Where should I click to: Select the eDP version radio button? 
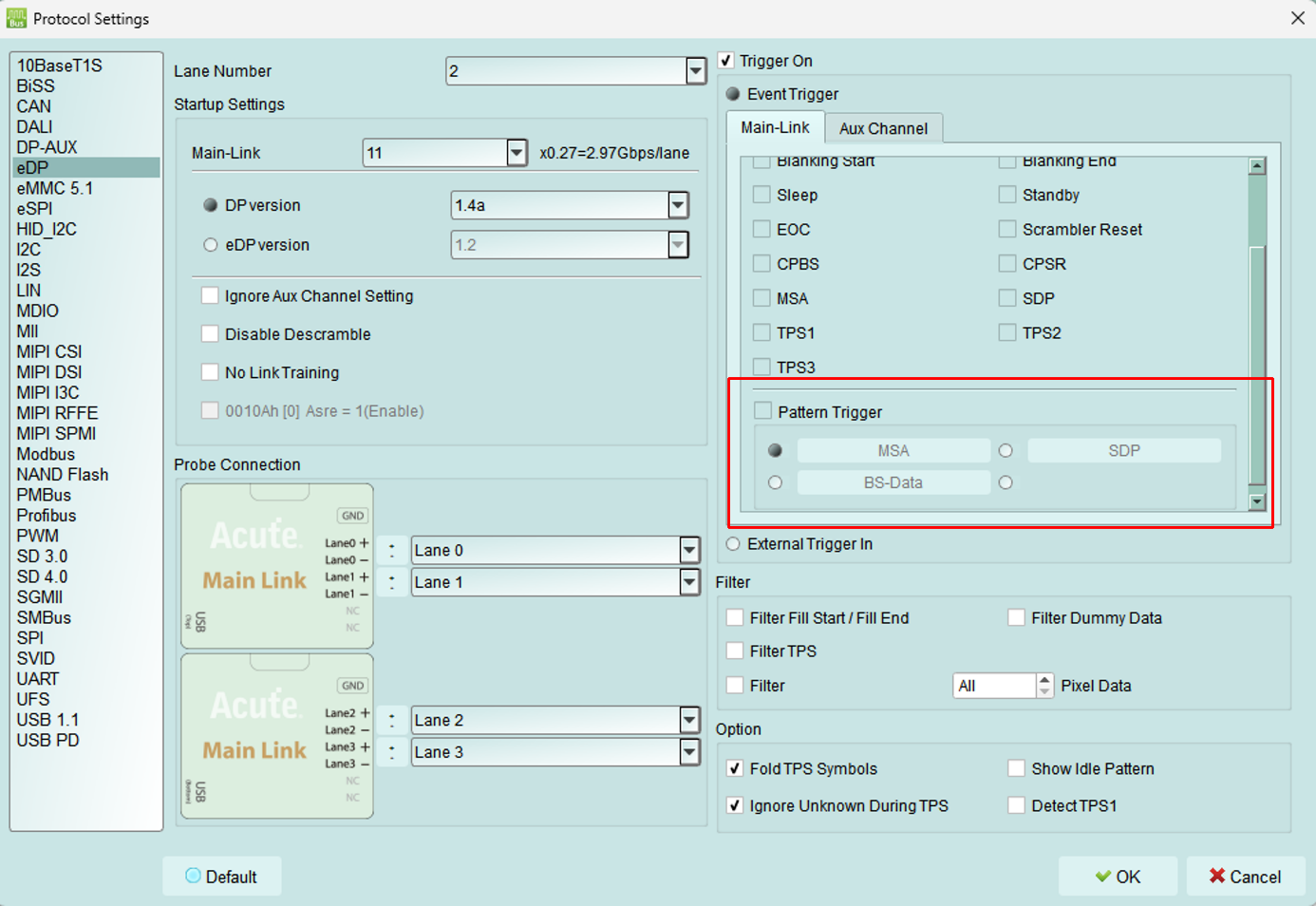pyautogui.click(x=211, y=245)
